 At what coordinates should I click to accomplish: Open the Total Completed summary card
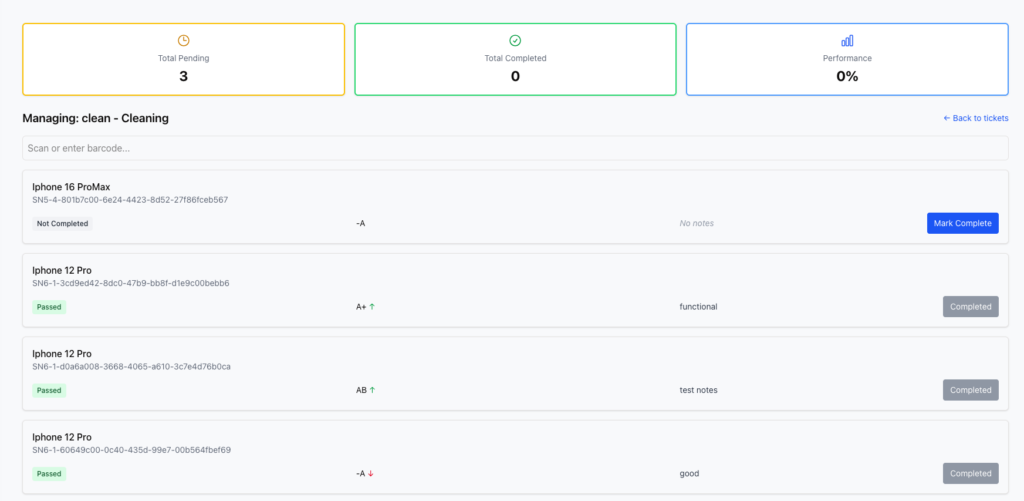515,59
